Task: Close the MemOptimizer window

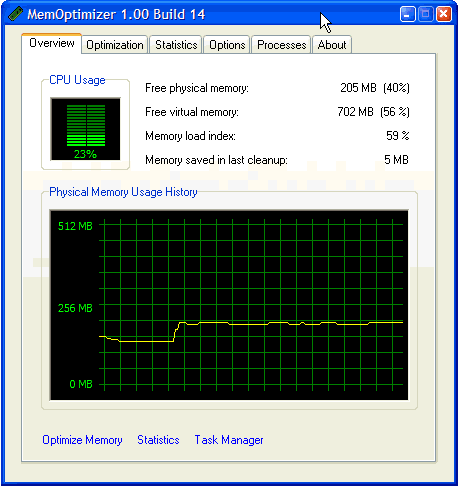Action: [444, 14]
